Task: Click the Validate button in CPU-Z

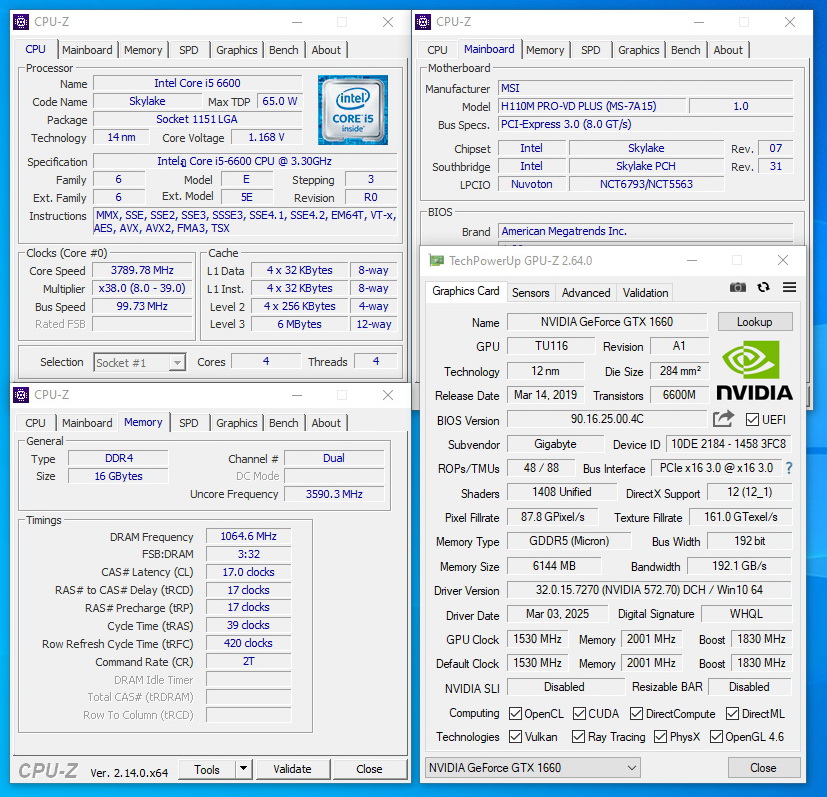Action: [x=292, y=769]
